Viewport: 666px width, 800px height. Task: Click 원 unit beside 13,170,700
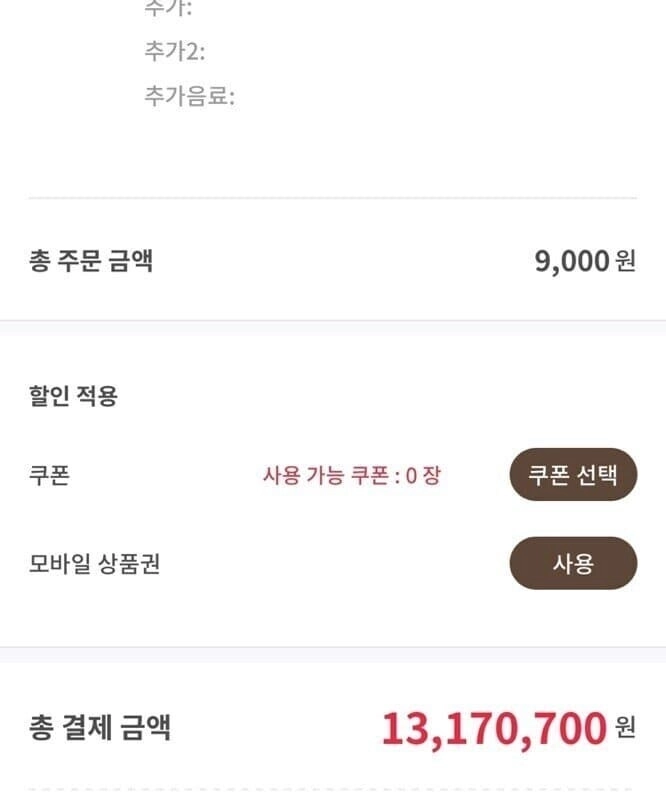click(626, 727)
